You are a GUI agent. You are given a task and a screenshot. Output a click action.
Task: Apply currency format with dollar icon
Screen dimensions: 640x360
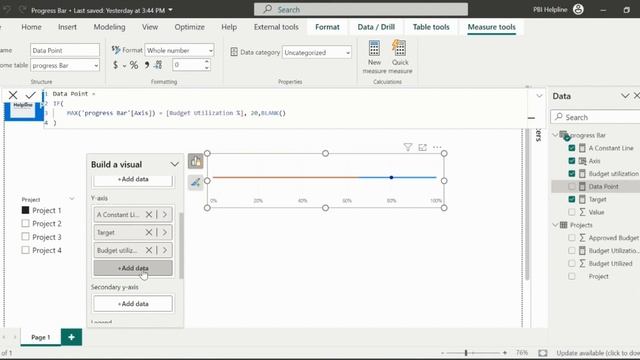point(115,65)
